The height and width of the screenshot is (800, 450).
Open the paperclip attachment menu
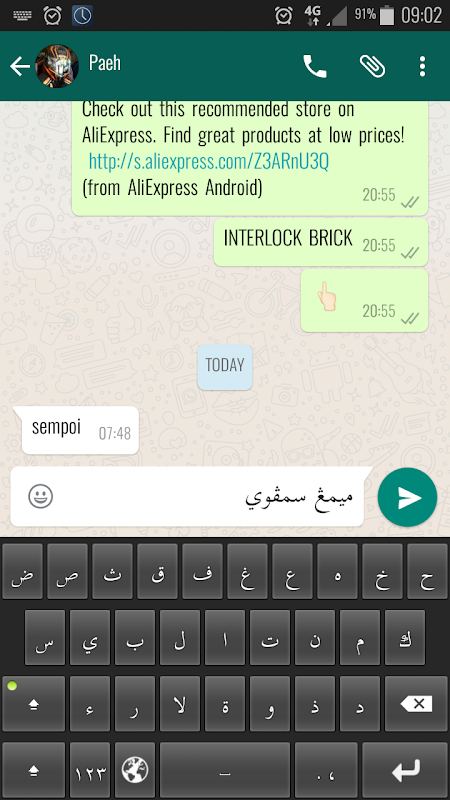[372, 66]
